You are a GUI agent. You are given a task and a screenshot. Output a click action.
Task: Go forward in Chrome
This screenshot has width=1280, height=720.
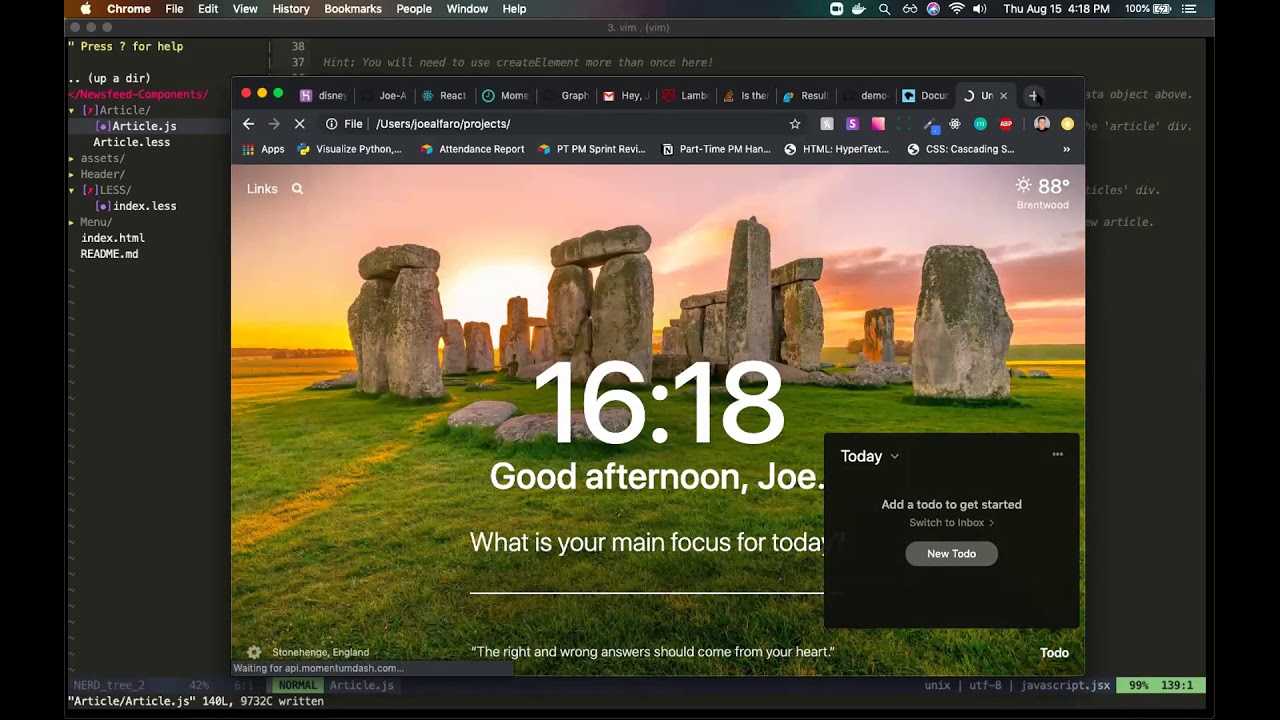274,124
